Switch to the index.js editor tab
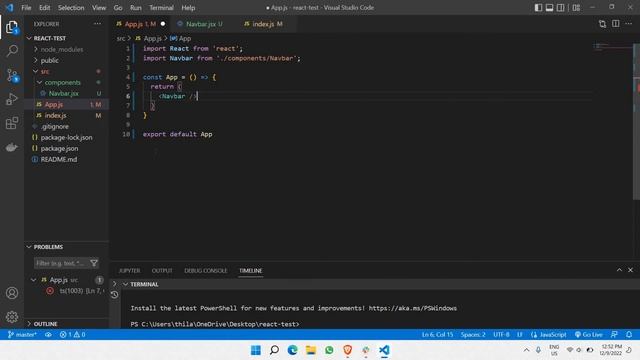 coord(264,24)
